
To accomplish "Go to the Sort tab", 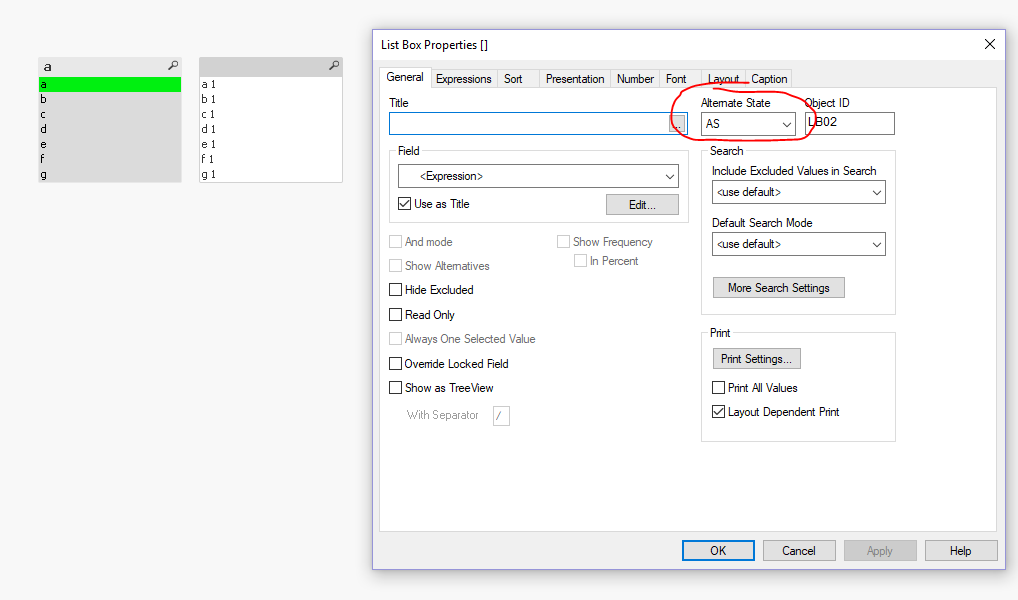I will (513, 79).
